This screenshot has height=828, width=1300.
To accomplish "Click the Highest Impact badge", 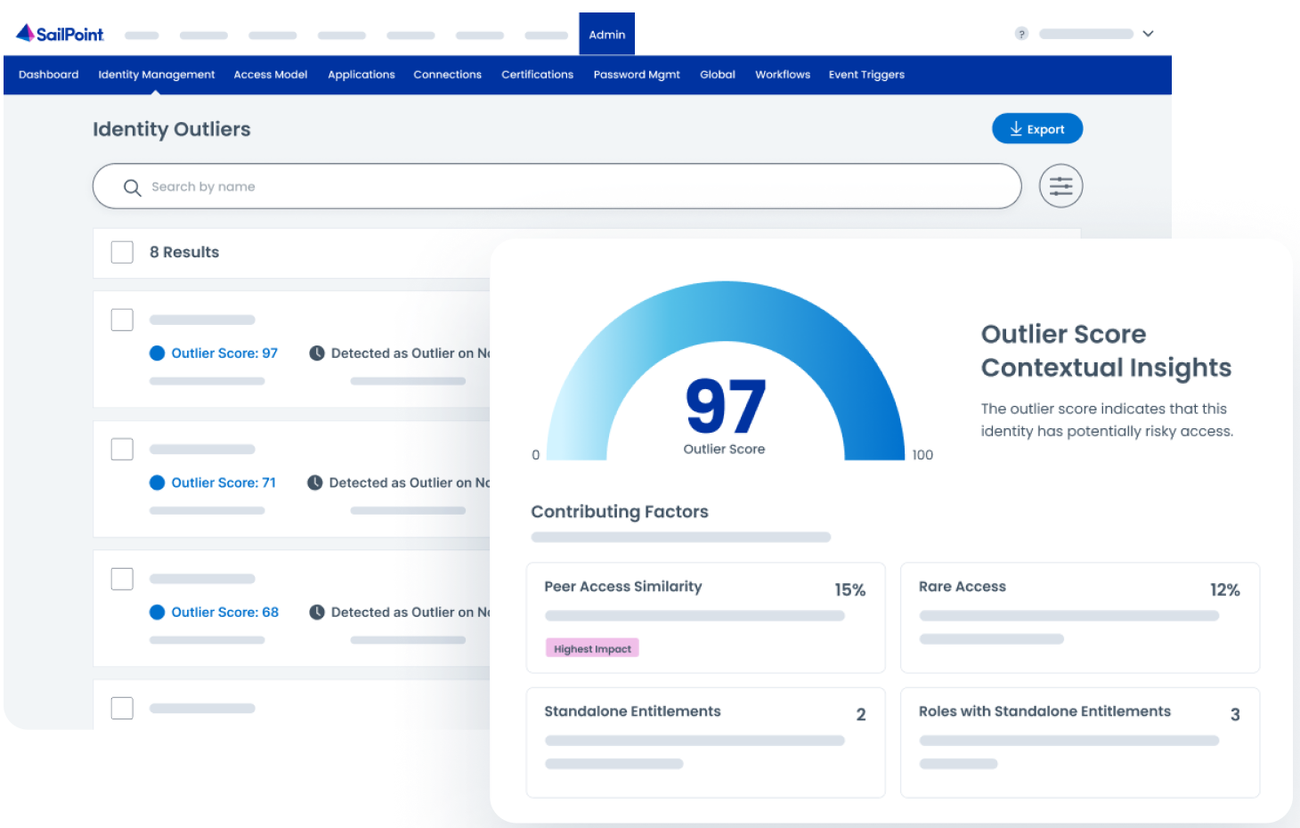I will point(593,649).
